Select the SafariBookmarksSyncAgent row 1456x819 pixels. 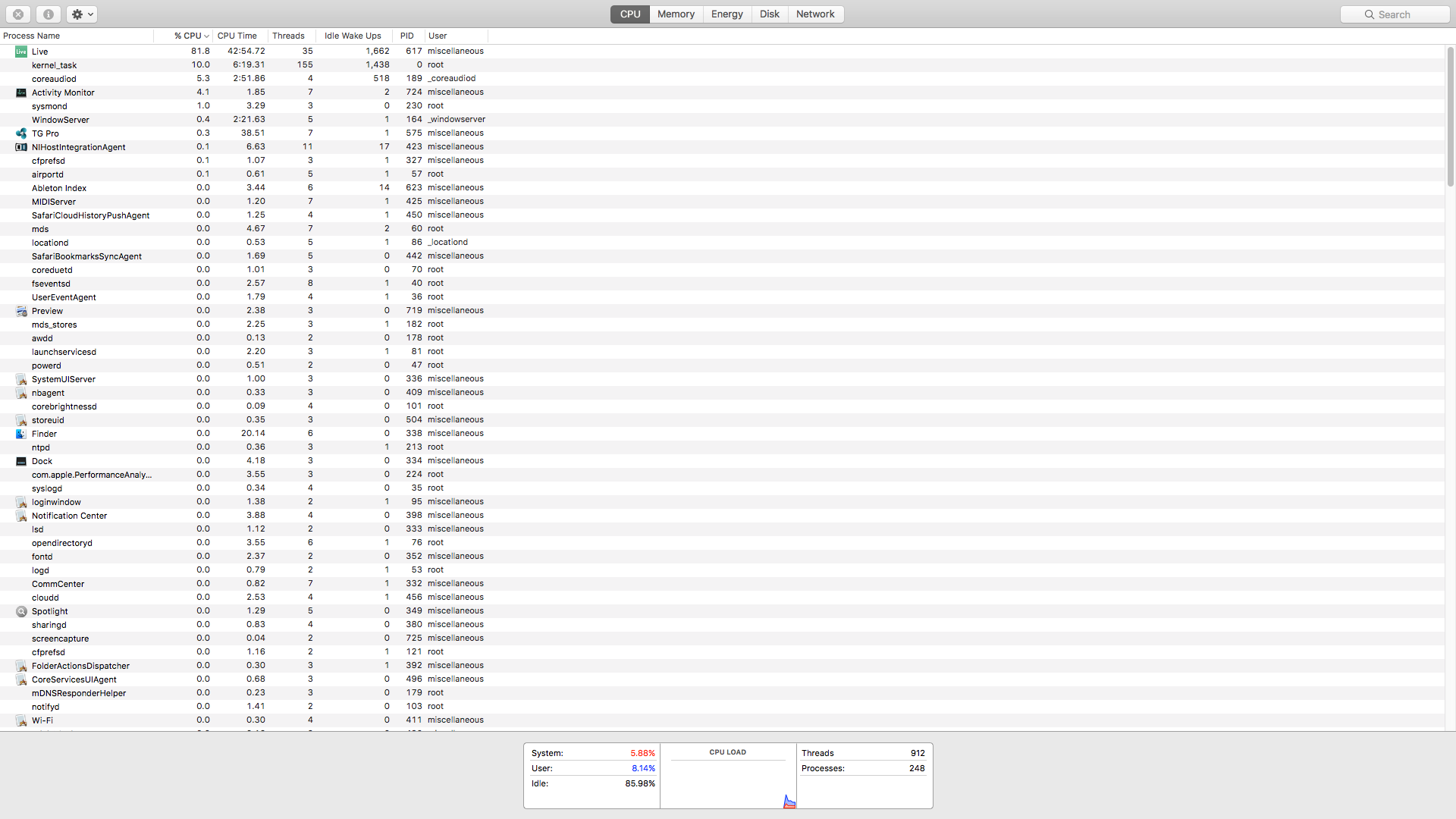[722, 256]
